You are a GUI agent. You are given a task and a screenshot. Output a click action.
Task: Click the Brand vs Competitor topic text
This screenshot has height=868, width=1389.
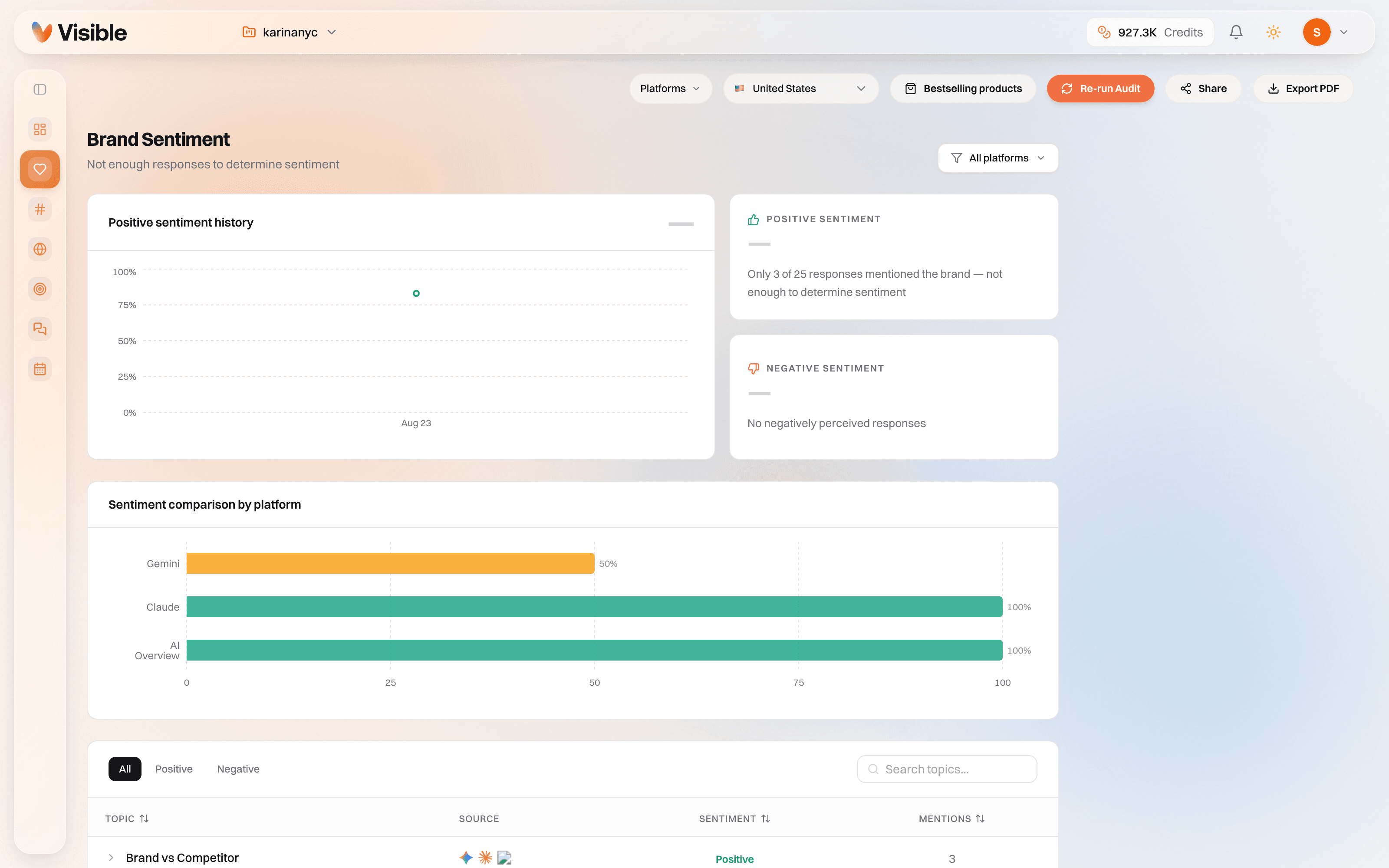[182, 858]
